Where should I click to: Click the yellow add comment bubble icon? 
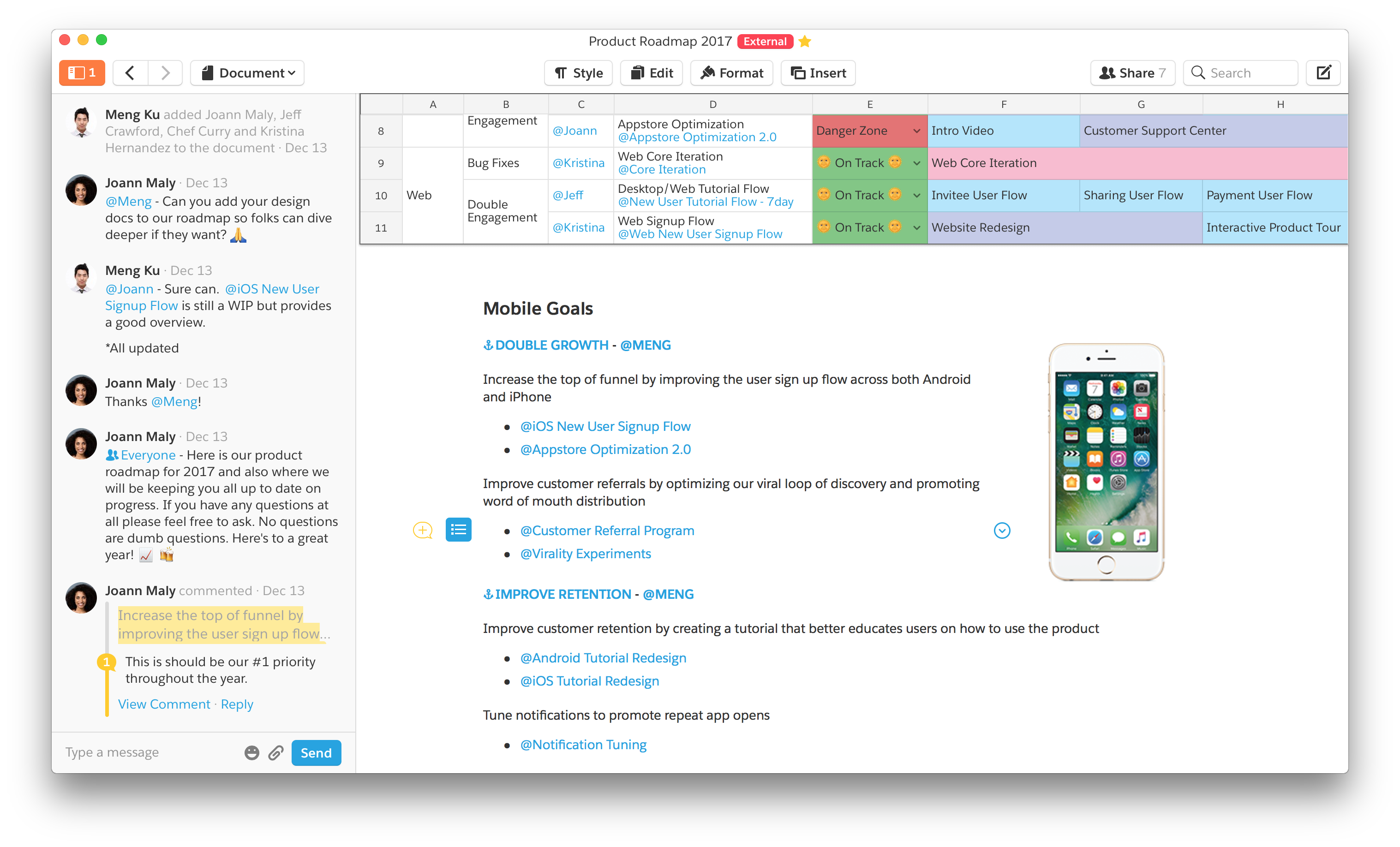(422, 530)
